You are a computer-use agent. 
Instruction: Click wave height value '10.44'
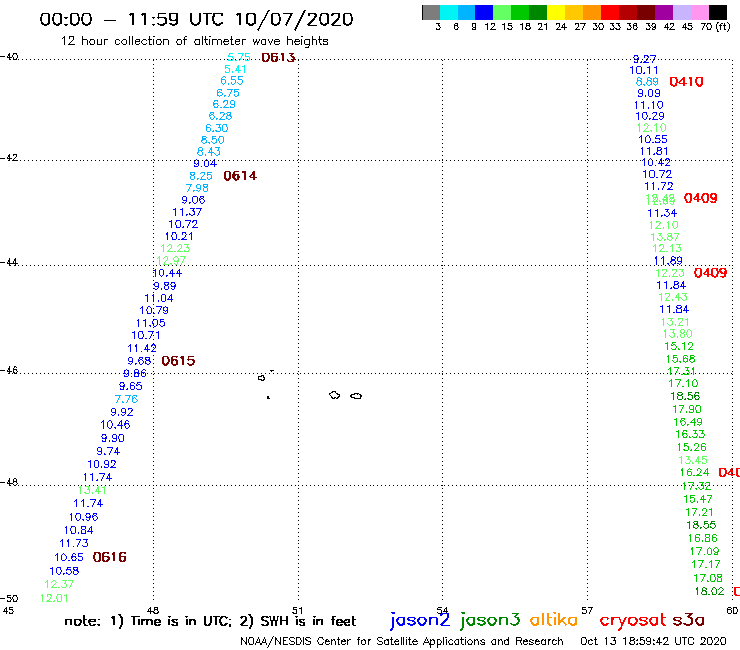(x=167, y=273)
